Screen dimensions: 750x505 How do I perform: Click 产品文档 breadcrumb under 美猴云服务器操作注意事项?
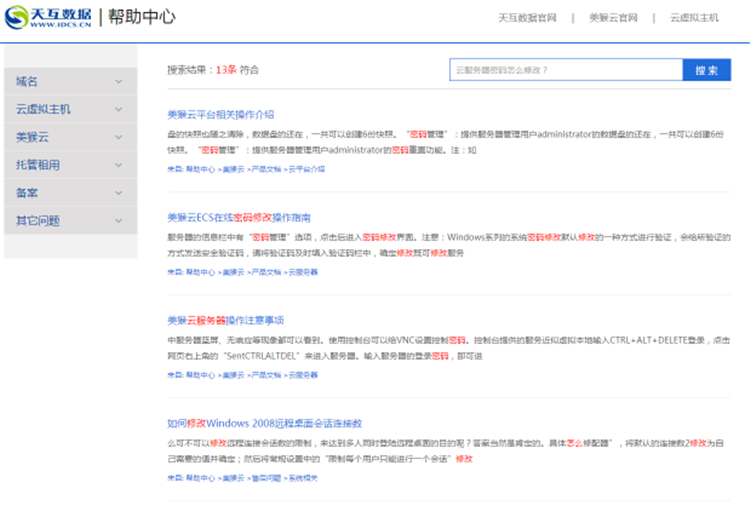click(x=266, y=375)
